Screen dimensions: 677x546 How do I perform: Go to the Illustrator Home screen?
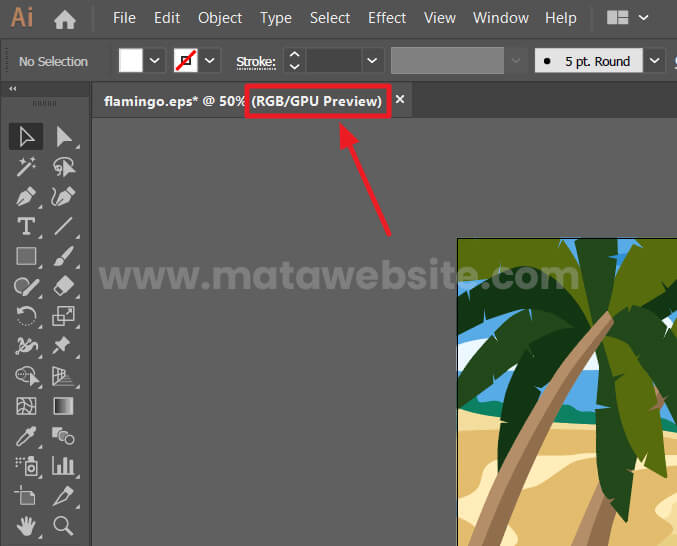pyautogui.click(x=65, y=18)
